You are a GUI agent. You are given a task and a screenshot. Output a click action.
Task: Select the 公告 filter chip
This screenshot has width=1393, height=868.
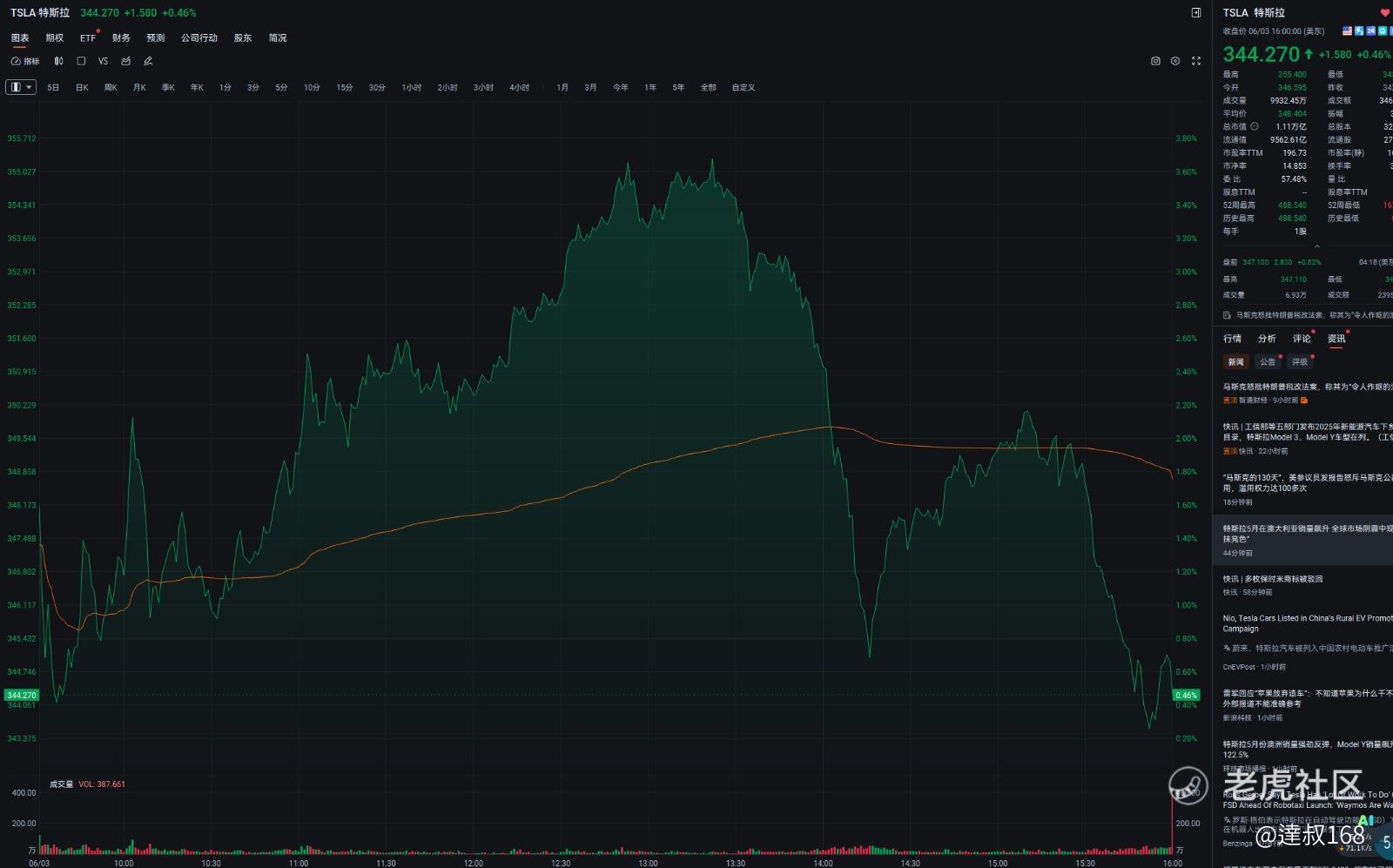1268,361
